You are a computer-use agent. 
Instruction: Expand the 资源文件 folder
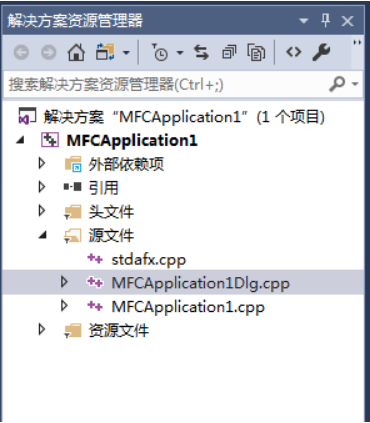(42, 329)
